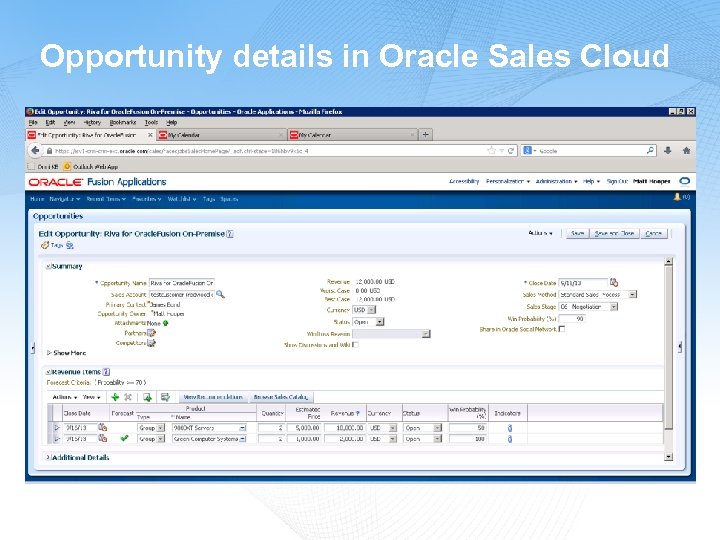Click the Save and Close button
The image size is (720, 540).
(614, 233)
